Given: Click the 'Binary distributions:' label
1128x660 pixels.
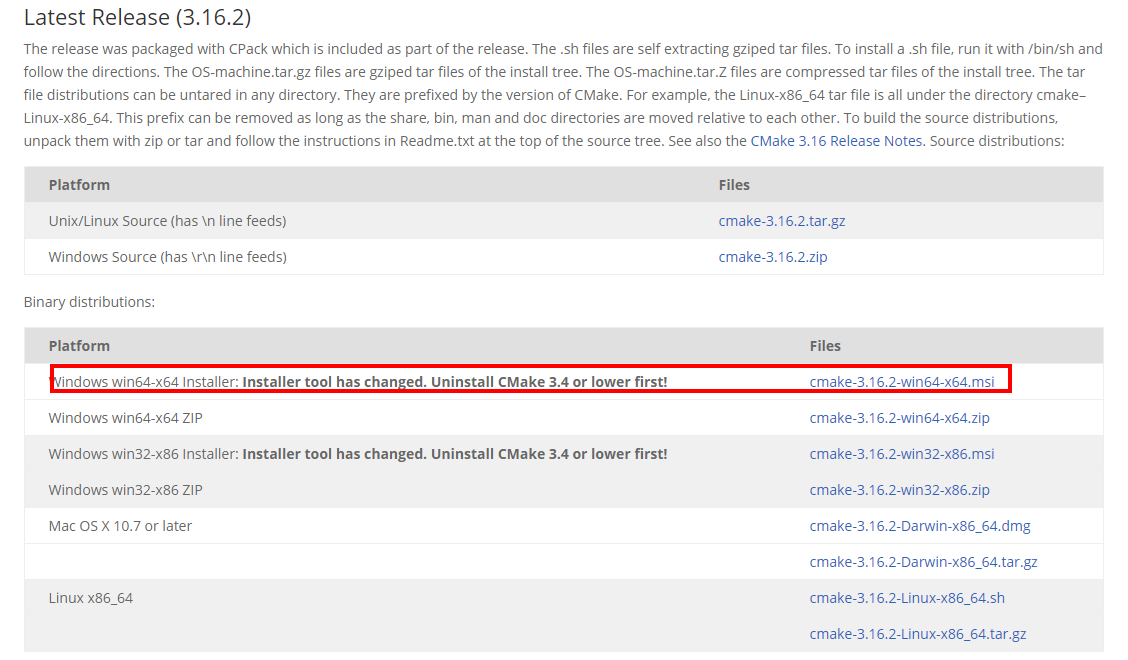Looking at the screenshot, I should [89, 302].
